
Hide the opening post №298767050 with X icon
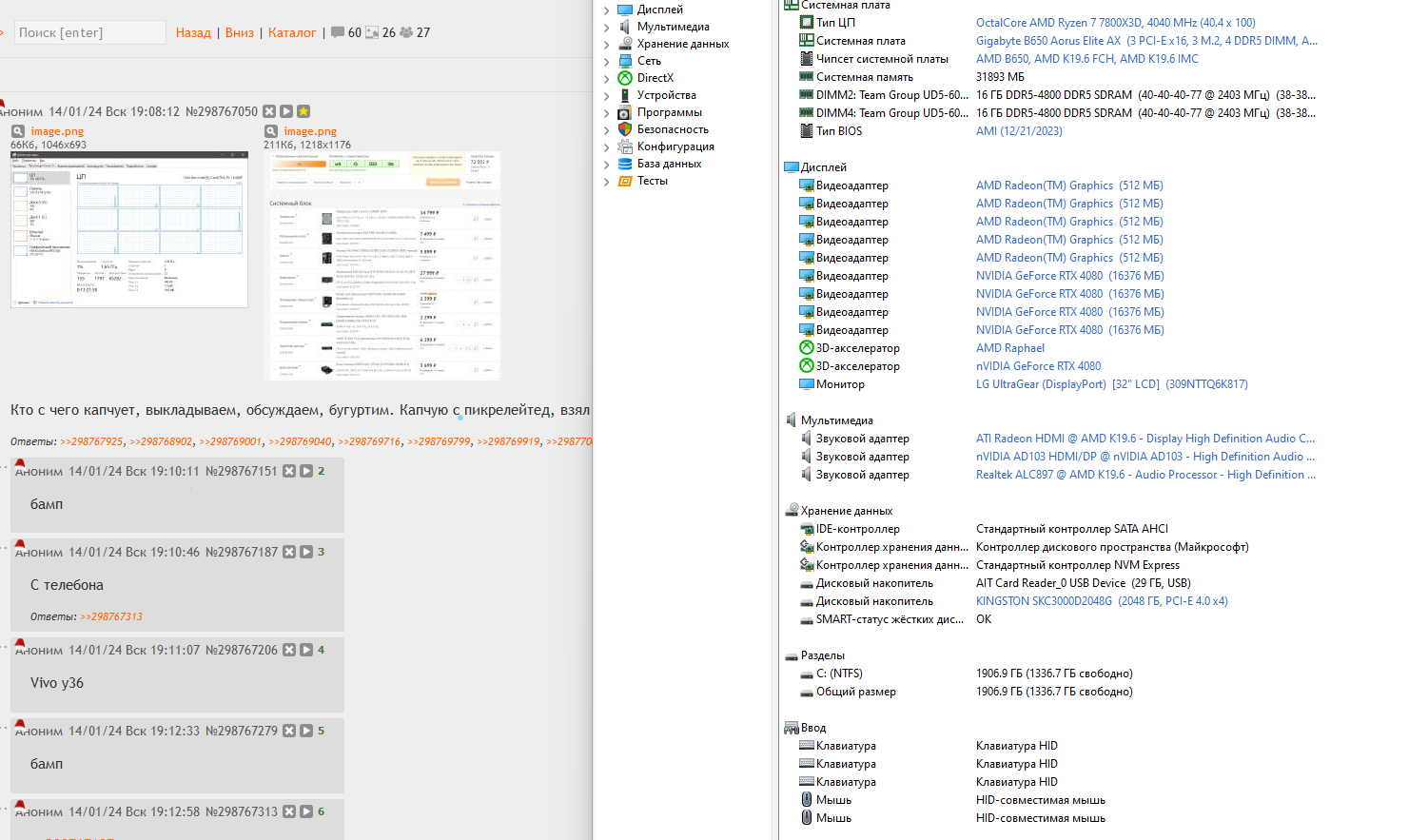click(269, 111)
